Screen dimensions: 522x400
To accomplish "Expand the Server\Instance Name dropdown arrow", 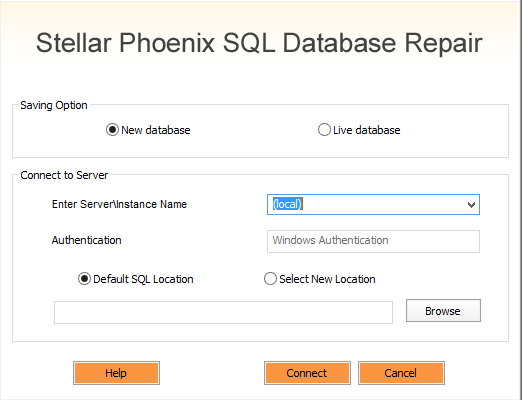I will 471,205.
